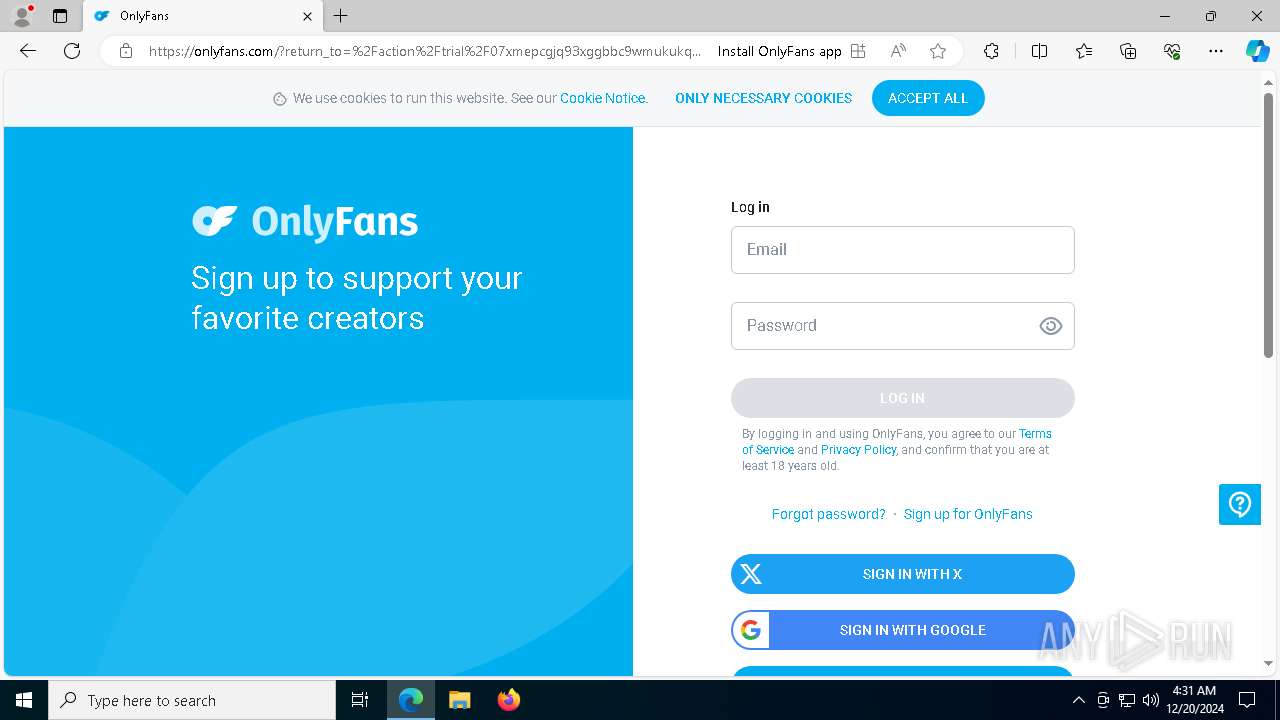Image resolution: width=1280 pixels, height=720 pixels.
Task: Open a new tab with plus icon
Action: click(x=341, y=16)
